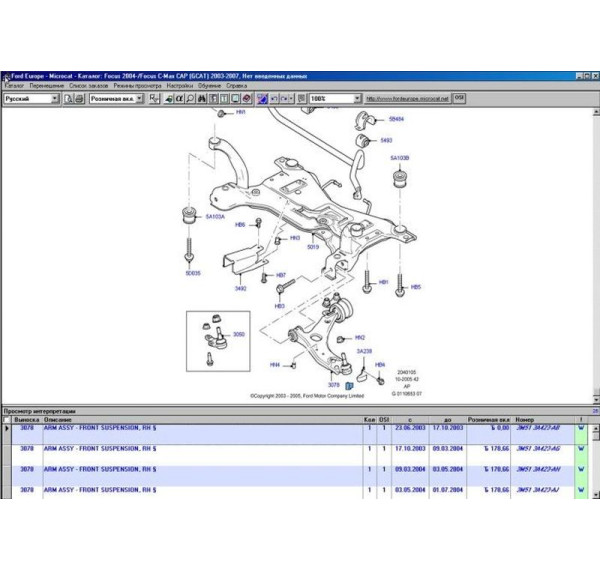600x571 pixels.
Task: Click callout HB5 bolt on the diagram
Action: click(415, 287)
